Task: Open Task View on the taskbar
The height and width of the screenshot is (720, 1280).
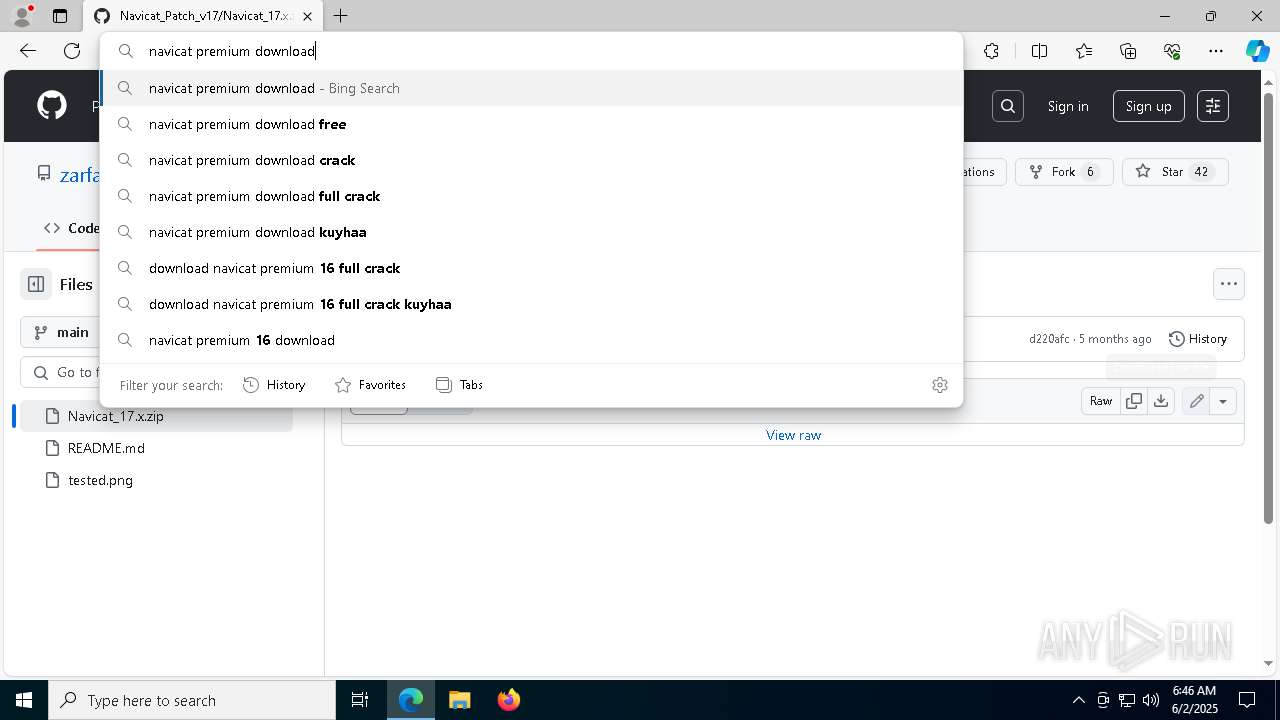Action: [360, 700]
